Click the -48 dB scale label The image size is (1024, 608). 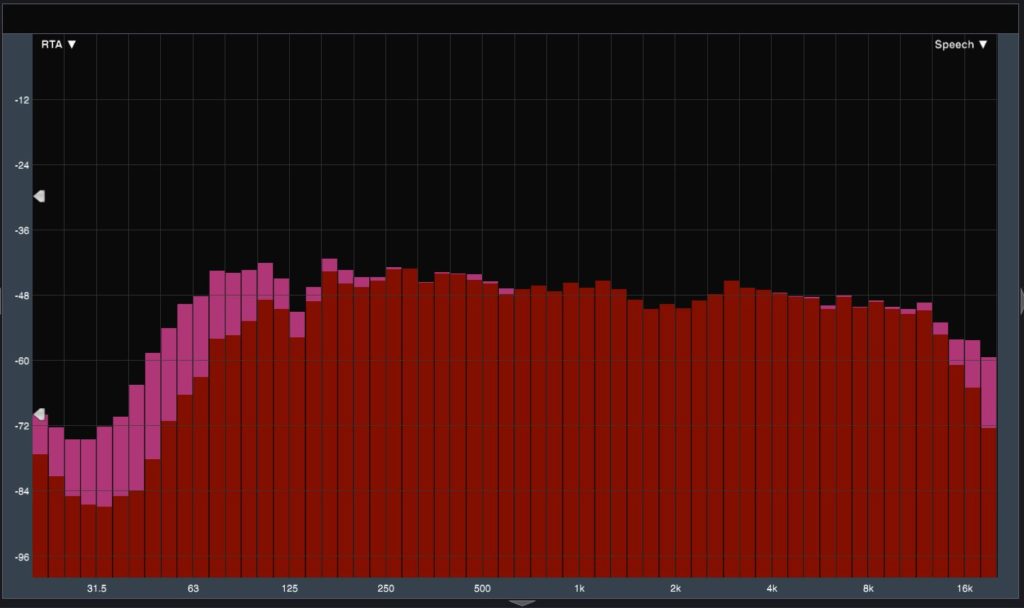pos(22,296)
